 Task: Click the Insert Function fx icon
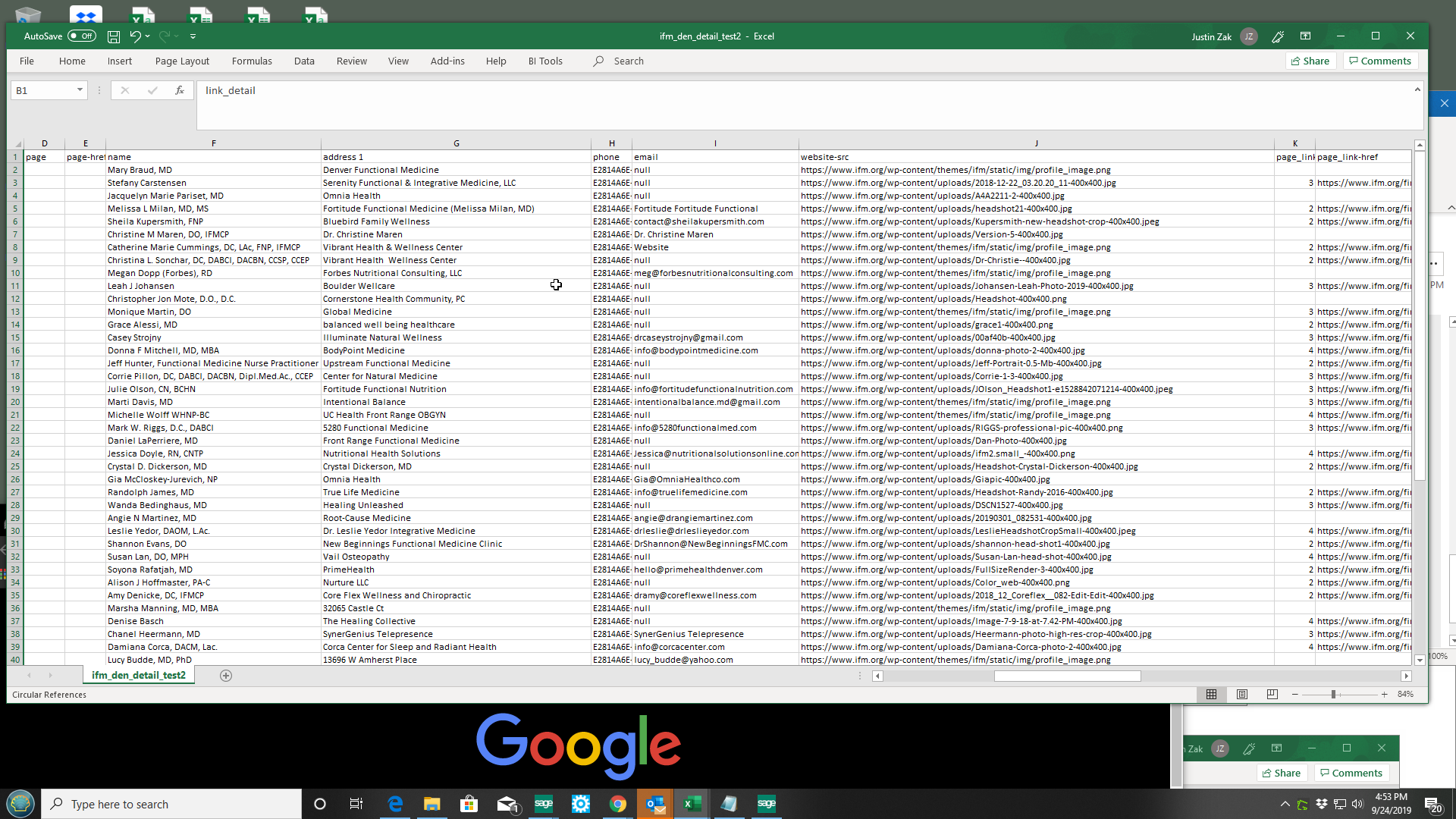point(180,90)
